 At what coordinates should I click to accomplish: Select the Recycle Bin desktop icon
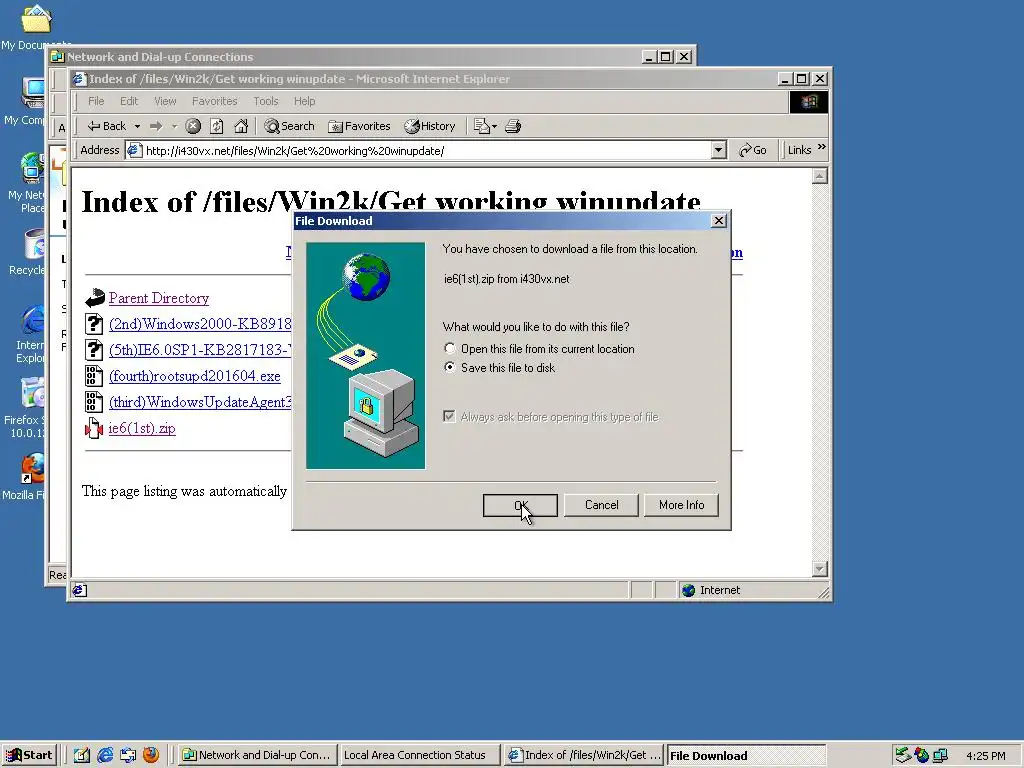[26, 251]
